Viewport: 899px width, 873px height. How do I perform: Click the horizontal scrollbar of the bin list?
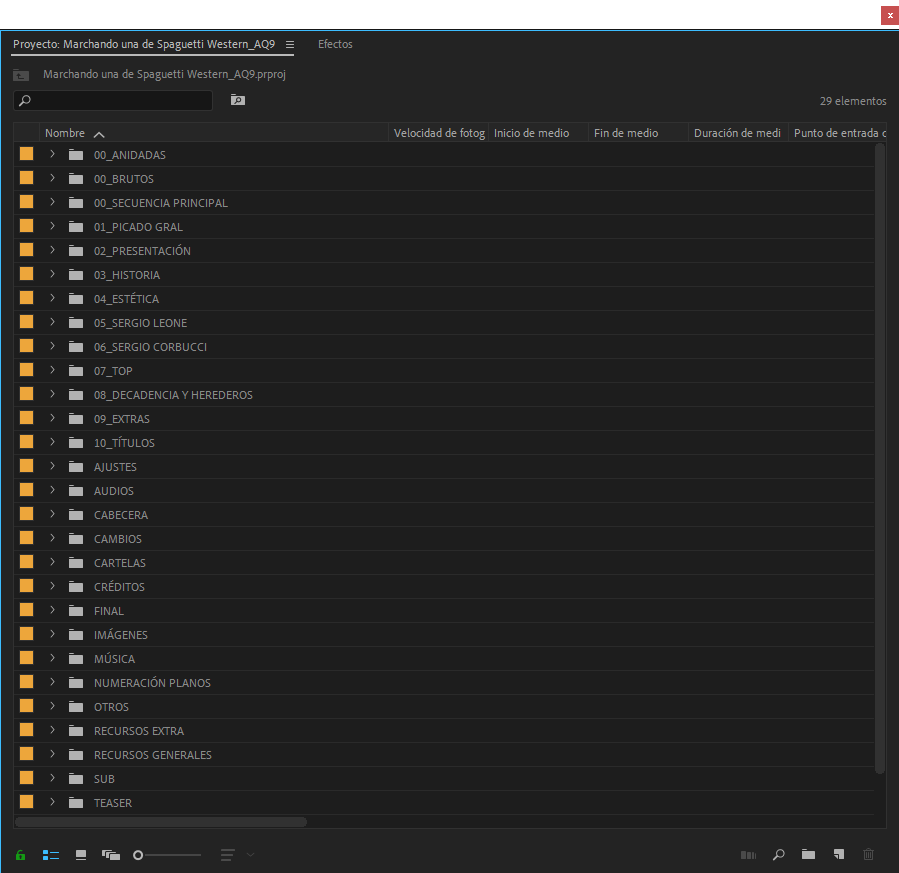(x=161, y=822)
